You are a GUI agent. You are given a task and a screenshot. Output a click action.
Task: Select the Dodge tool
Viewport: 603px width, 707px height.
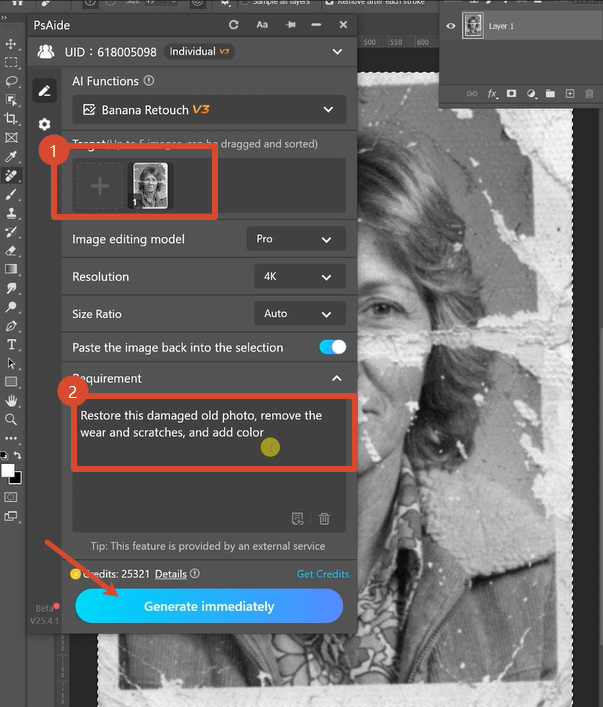click(11, 307)
